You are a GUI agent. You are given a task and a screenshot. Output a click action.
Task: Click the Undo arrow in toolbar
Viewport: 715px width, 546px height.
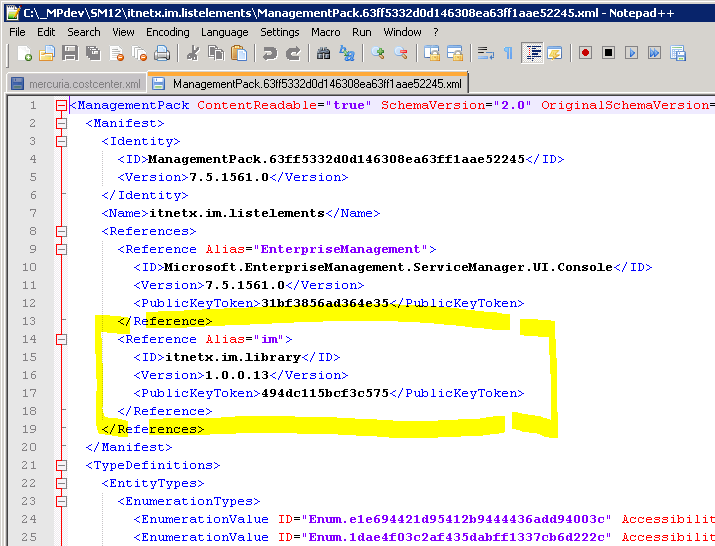coord(270,53)
